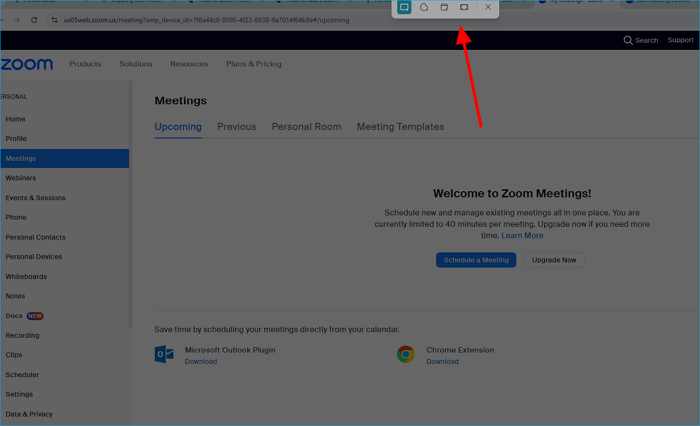Follow the Learn More link
Screen dimensions: 700x426
(522, 236)
